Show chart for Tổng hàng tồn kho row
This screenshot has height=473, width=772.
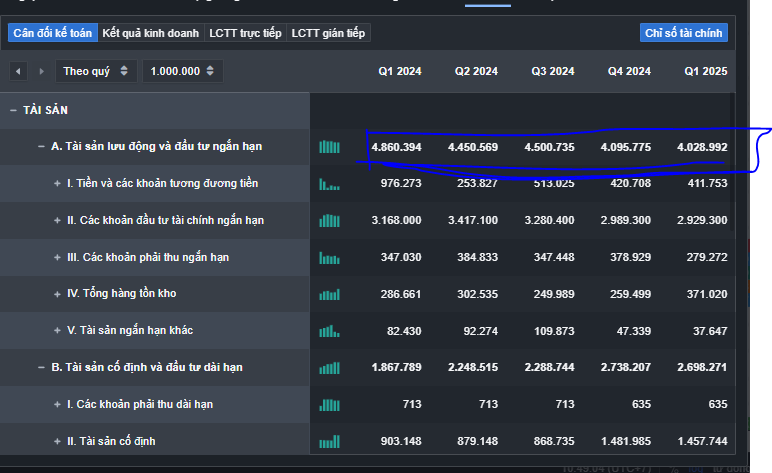click(330, 294)
